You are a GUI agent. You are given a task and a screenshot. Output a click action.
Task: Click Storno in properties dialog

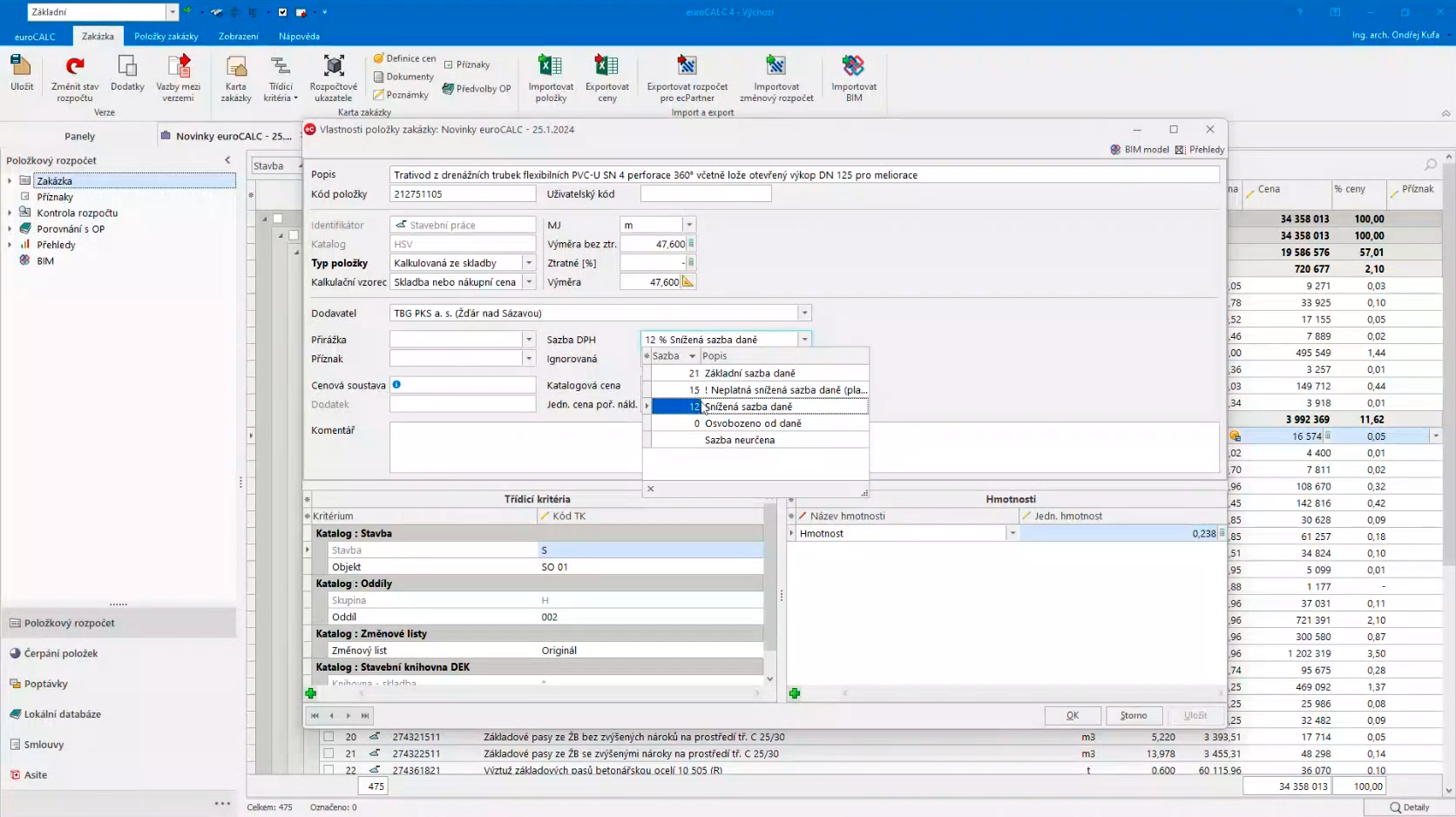1134,715
